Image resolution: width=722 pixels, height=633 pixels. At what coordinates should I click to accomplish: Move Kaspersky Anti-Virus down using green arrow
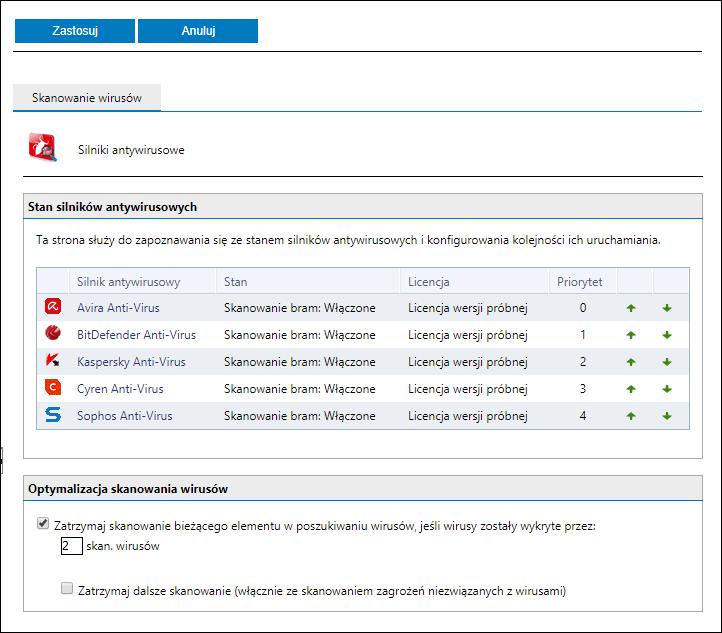[x=667, y=362]
